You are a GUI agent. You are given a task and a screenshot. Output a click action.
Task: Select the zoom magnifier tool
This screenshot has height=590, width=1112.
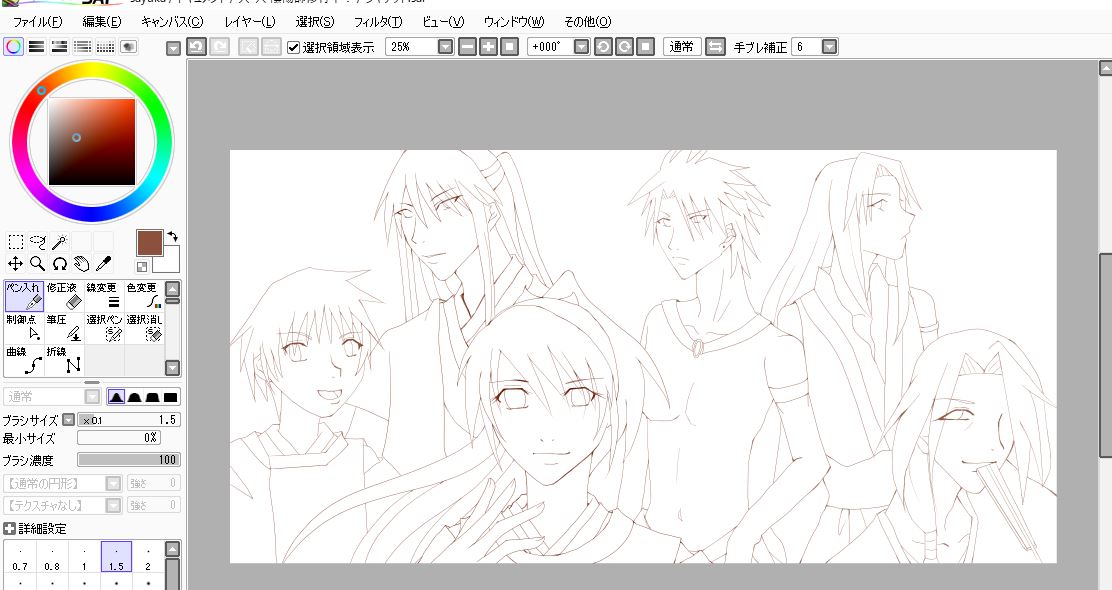point(38,264)
